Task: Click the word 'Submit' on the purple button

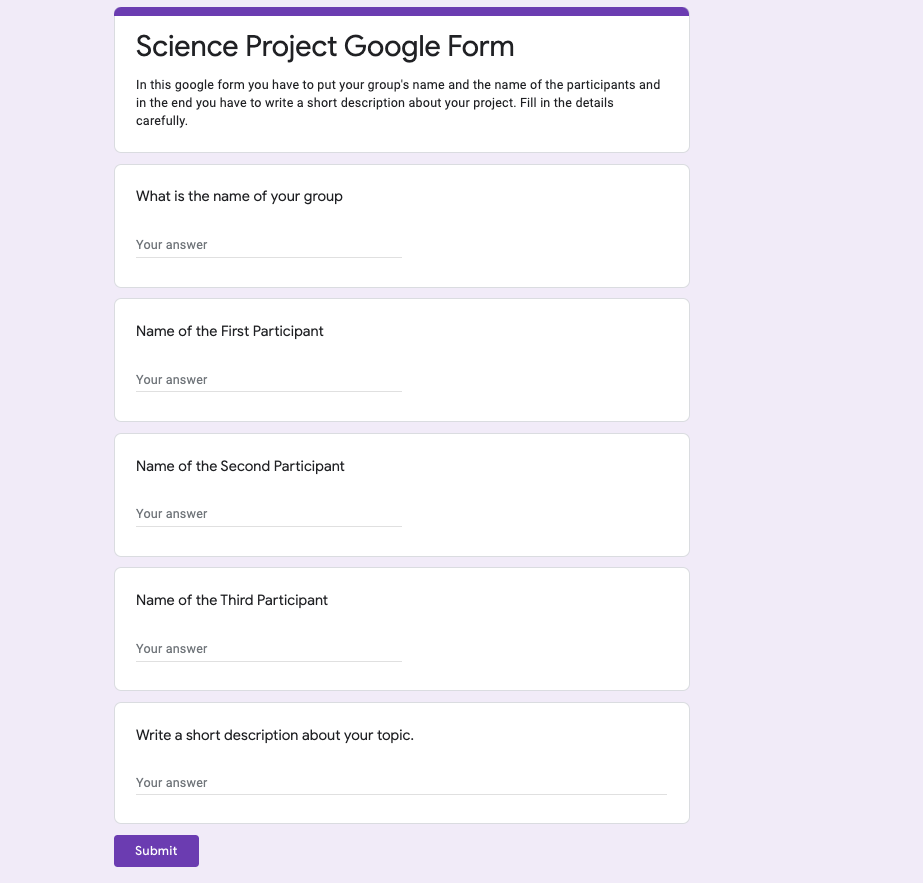Action: 156,851
